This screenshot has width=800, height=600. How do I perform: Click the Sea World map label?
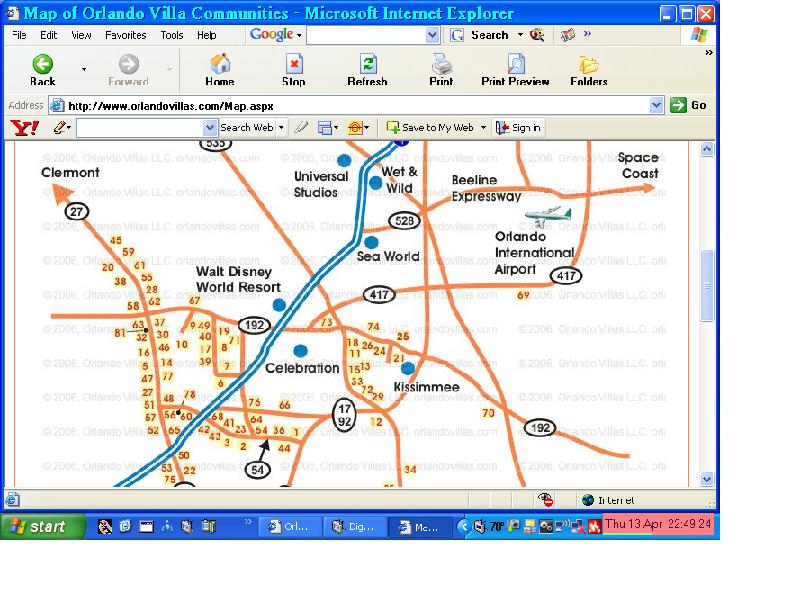pyautogui.click(x=388, y=256)
